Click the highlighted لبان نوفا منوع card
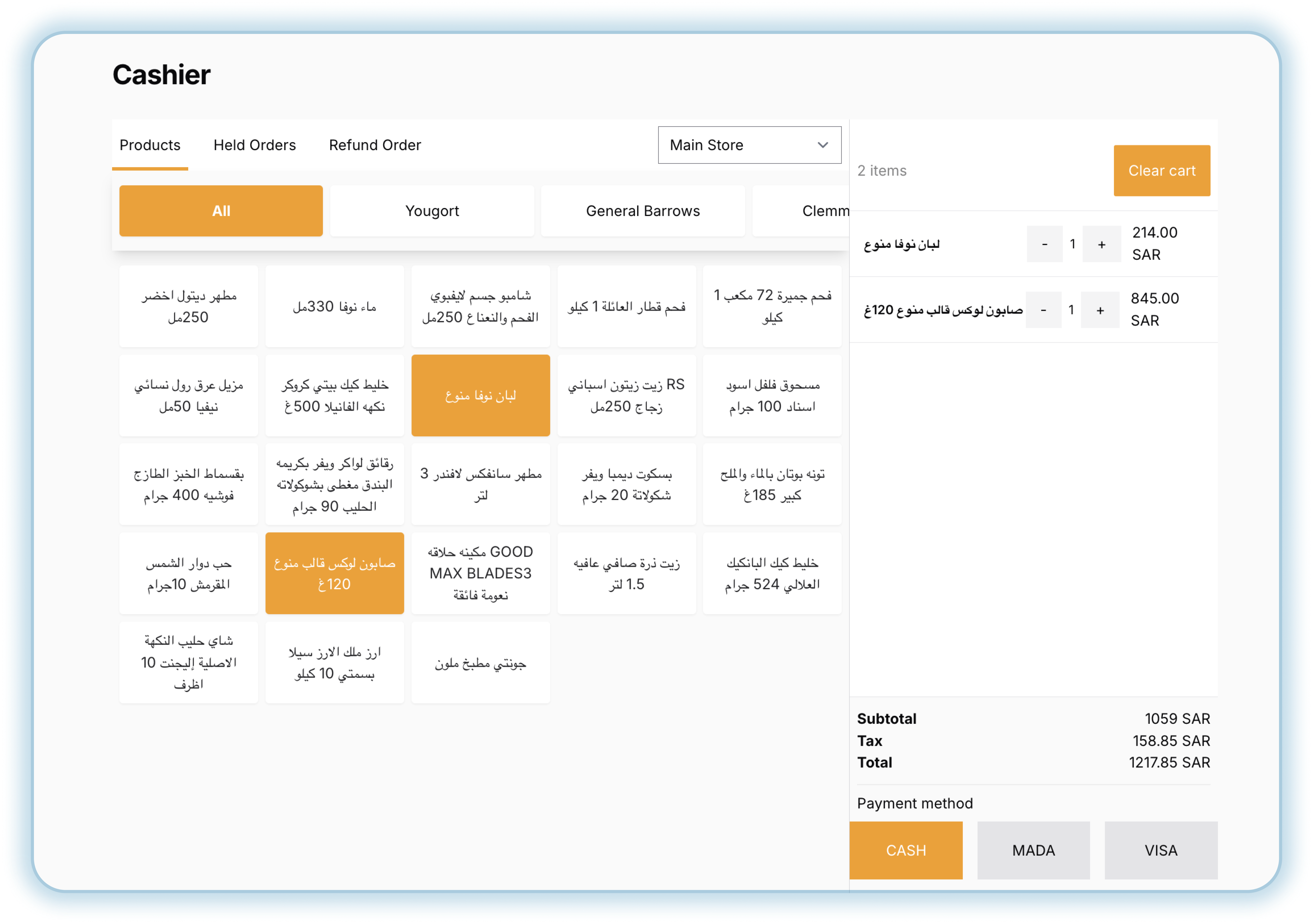Screen dimensions: 1313x924 click(480, 395)
